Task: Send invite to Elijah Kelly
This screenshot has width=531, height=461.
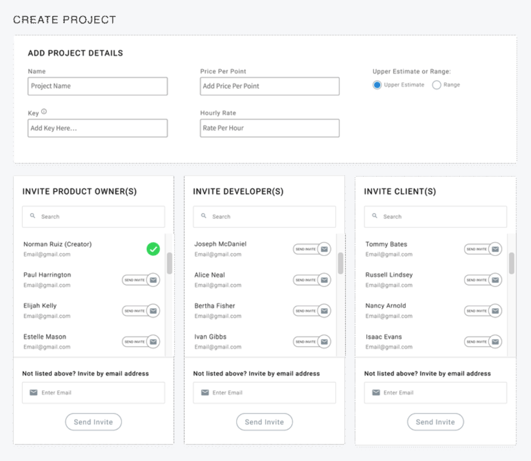Action: click(x=141, y=311)
